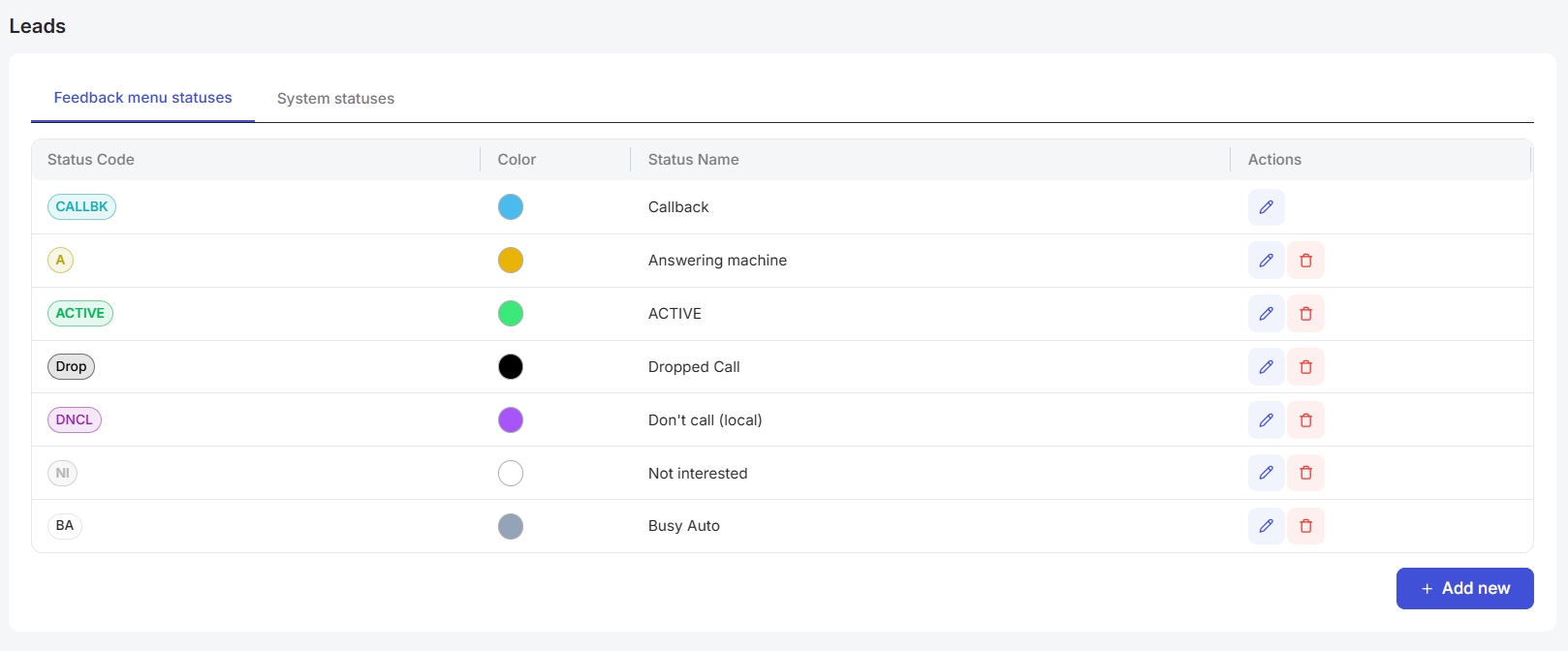Delete the Don't call (local) status
The image size is (1568, 651).
tap(1305, 420)
